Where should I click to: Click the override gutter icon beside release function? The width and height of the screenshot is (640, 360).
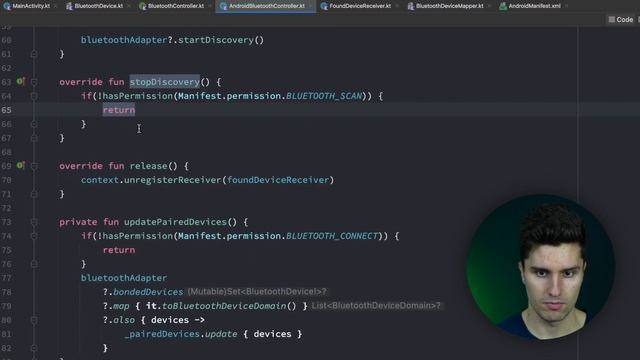[20, 165]
